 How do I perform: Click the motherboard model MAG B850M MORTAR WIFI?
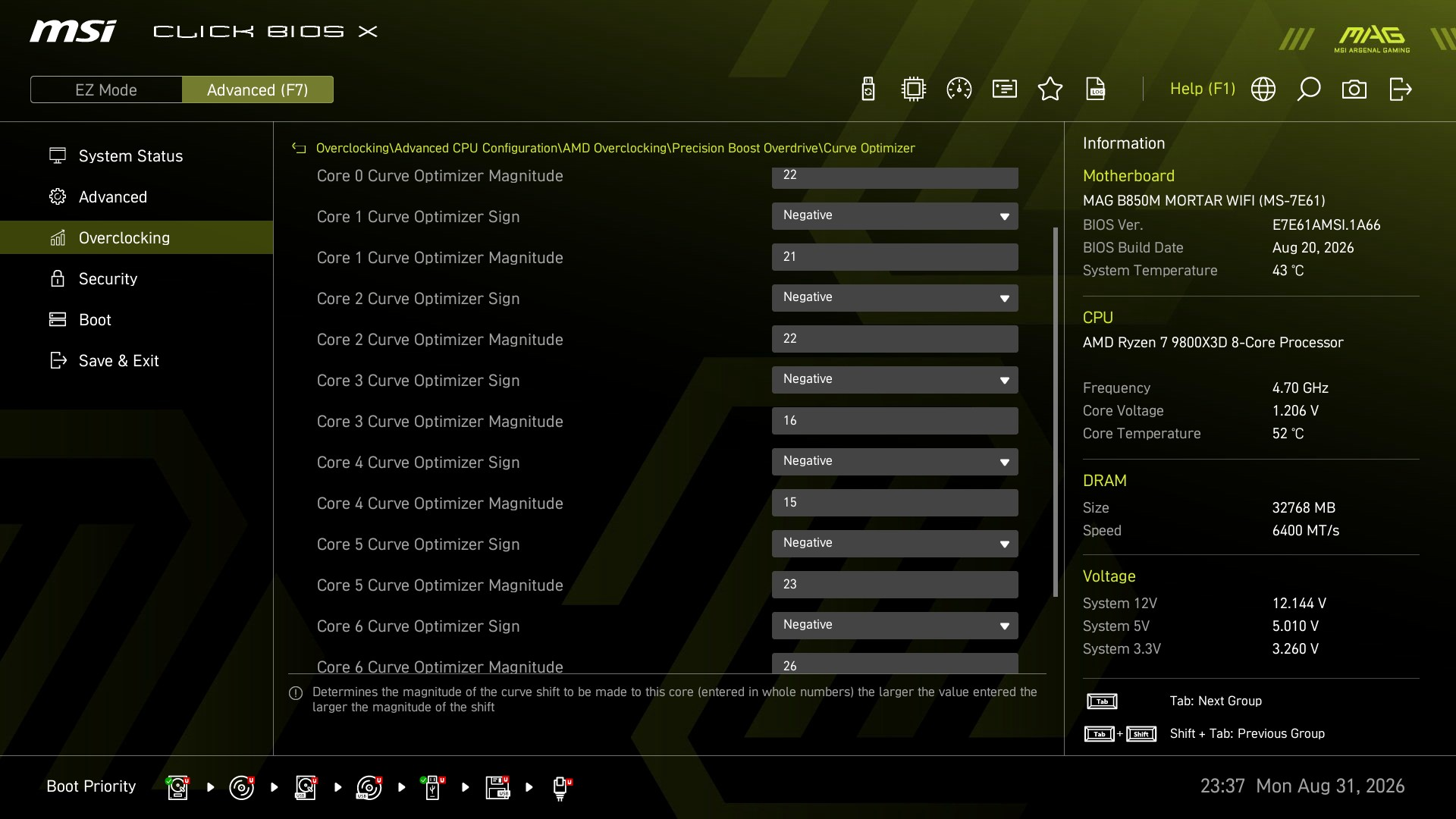(x=1203, y=201)
